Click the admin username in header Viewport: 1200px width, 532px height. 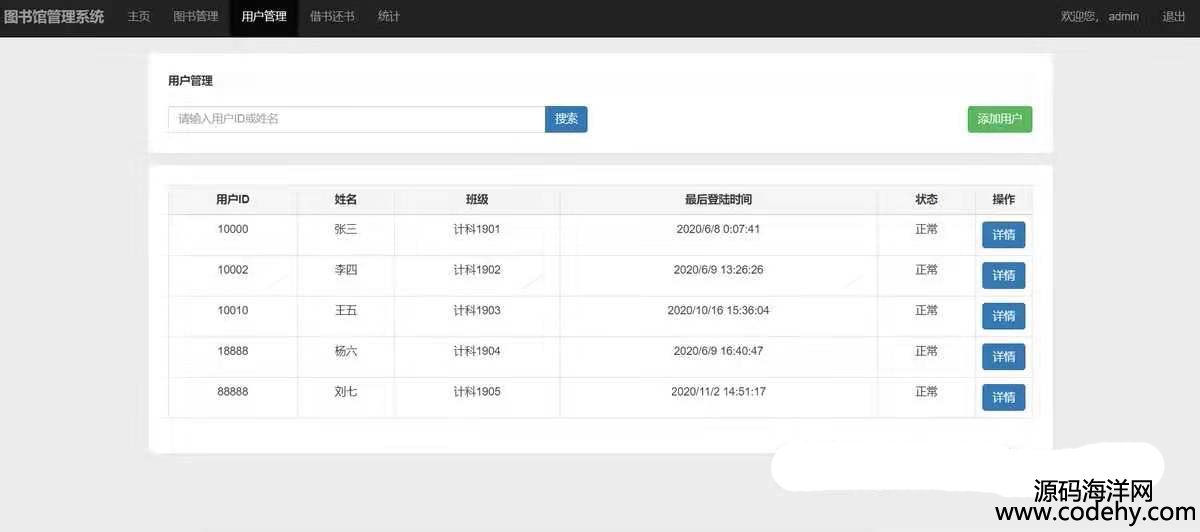click(1123, 17)
